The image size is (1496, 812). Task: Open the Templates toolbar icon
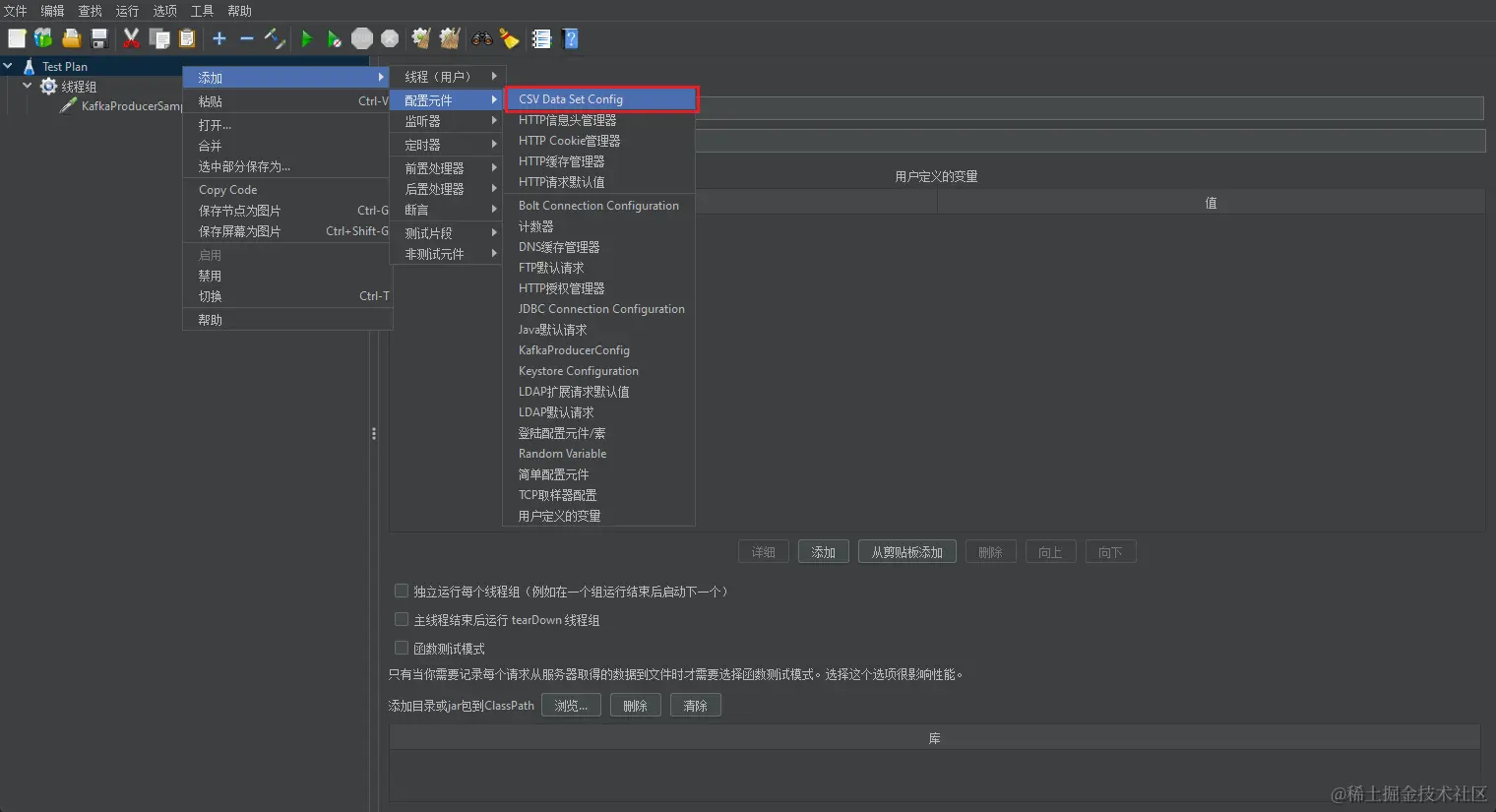(x=43, y=38)
